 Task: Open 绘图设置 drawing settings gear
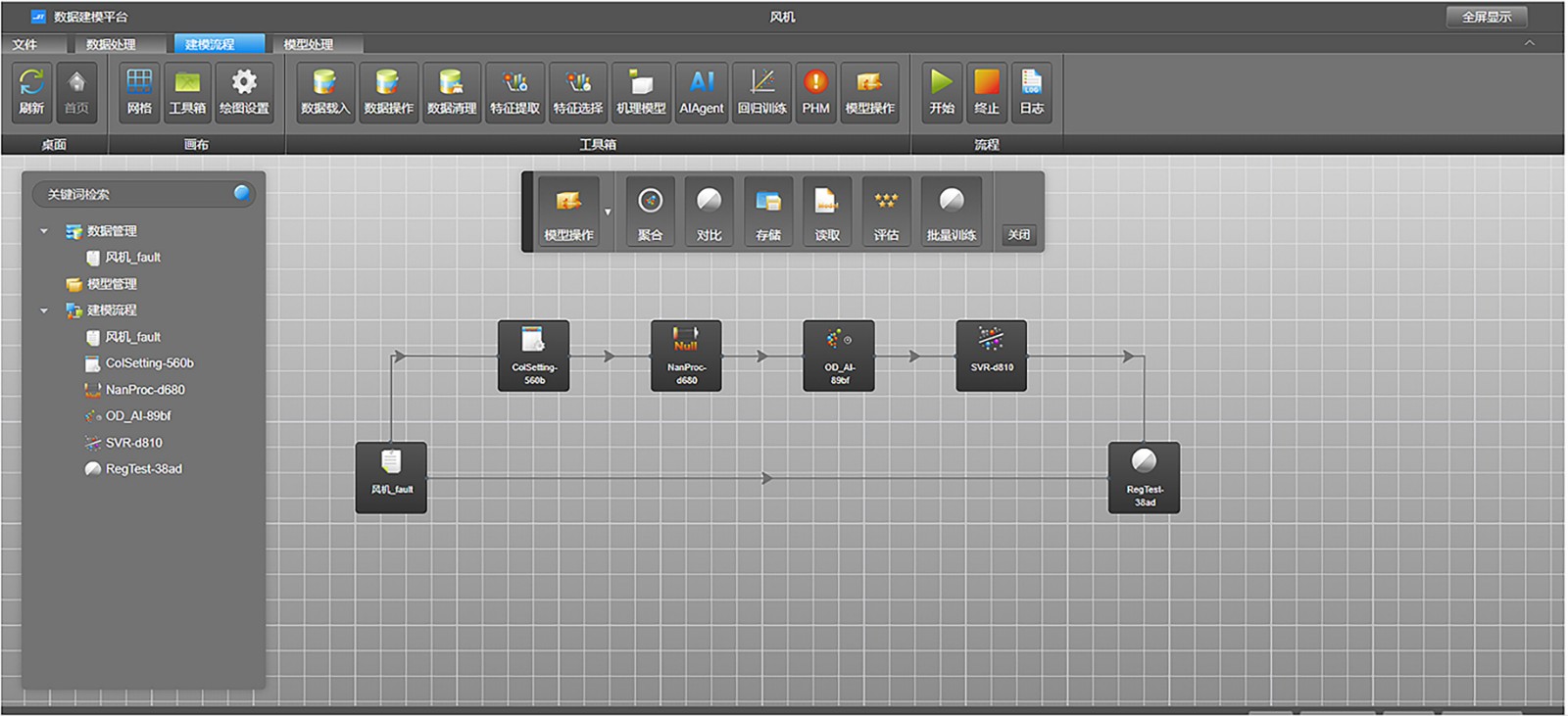[x=244, y=92]
